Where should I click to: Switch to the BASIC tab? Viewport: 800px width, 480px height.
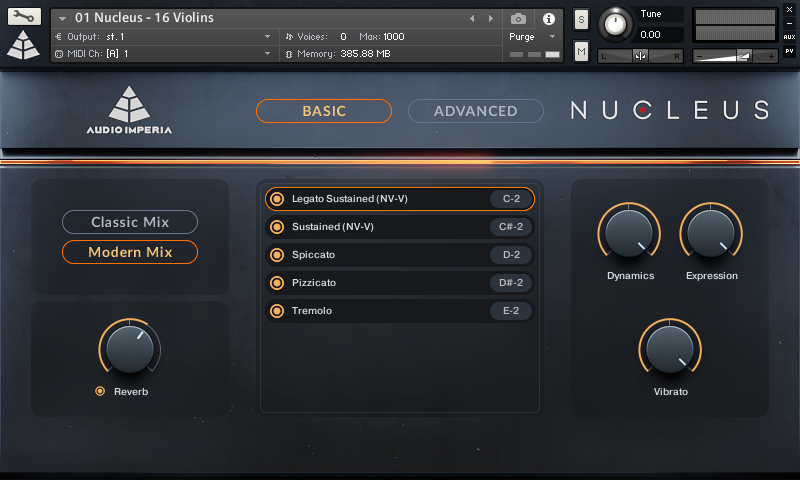tap(324, 111)
